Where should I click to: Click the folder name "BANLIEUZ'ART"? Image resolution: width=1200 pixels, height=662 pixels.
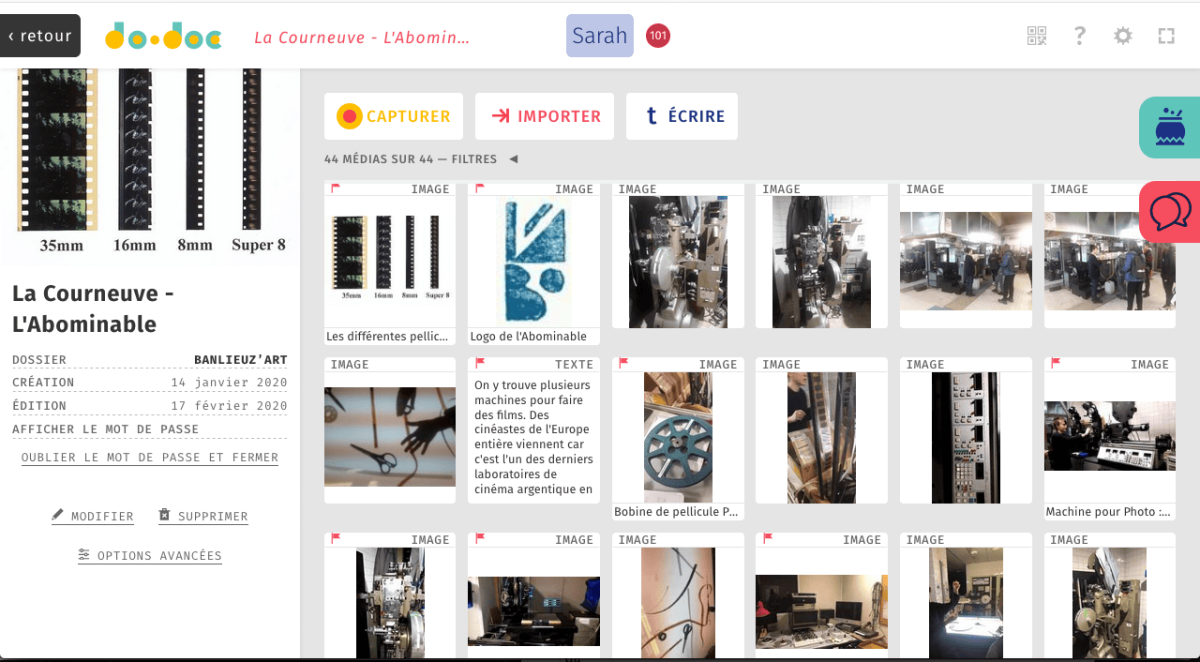[241, 359]
